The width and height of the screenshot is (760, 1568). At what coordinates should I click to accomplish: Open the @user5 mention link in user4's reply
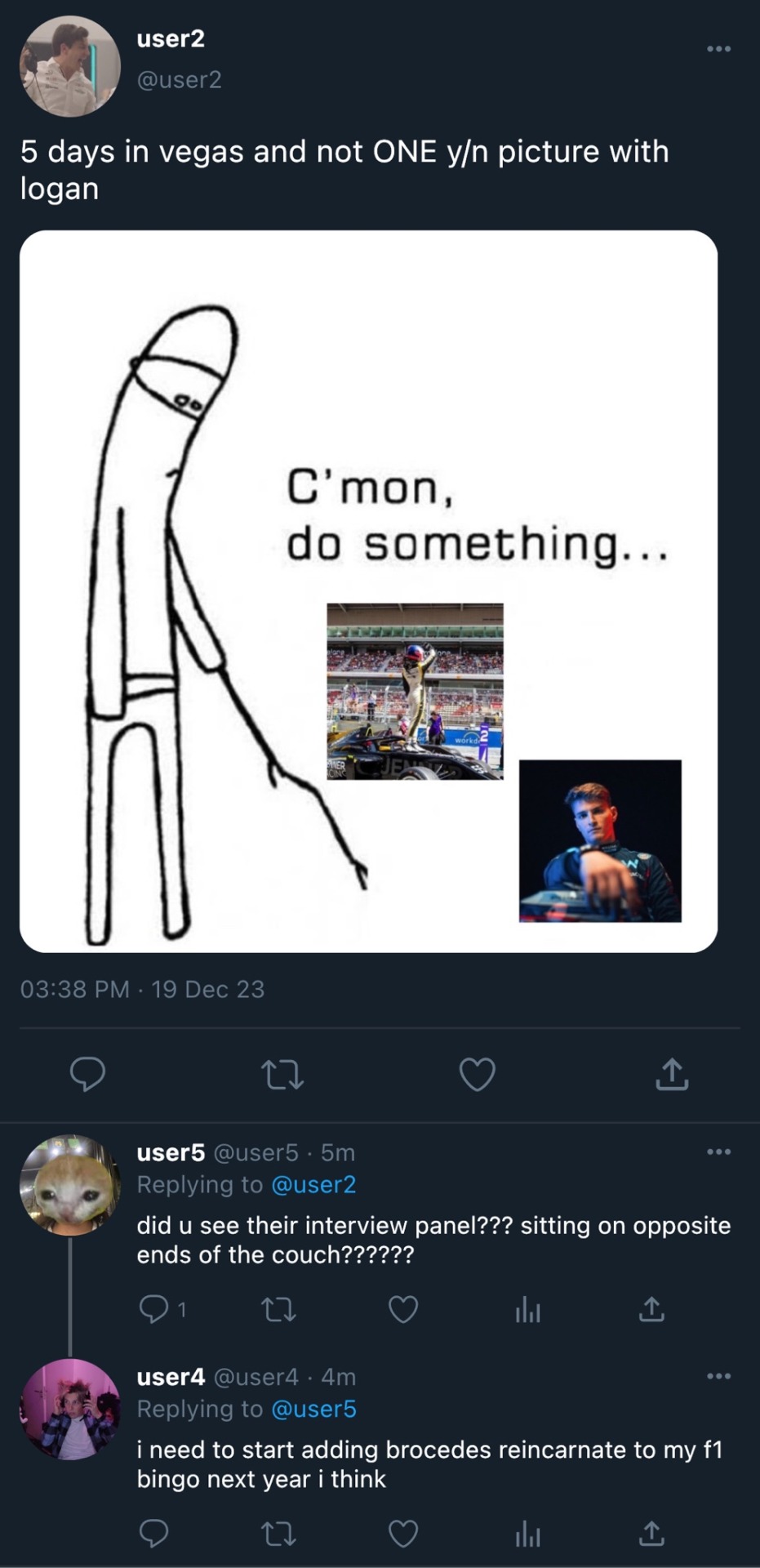pyautogui.click(x=313, y=1409)
